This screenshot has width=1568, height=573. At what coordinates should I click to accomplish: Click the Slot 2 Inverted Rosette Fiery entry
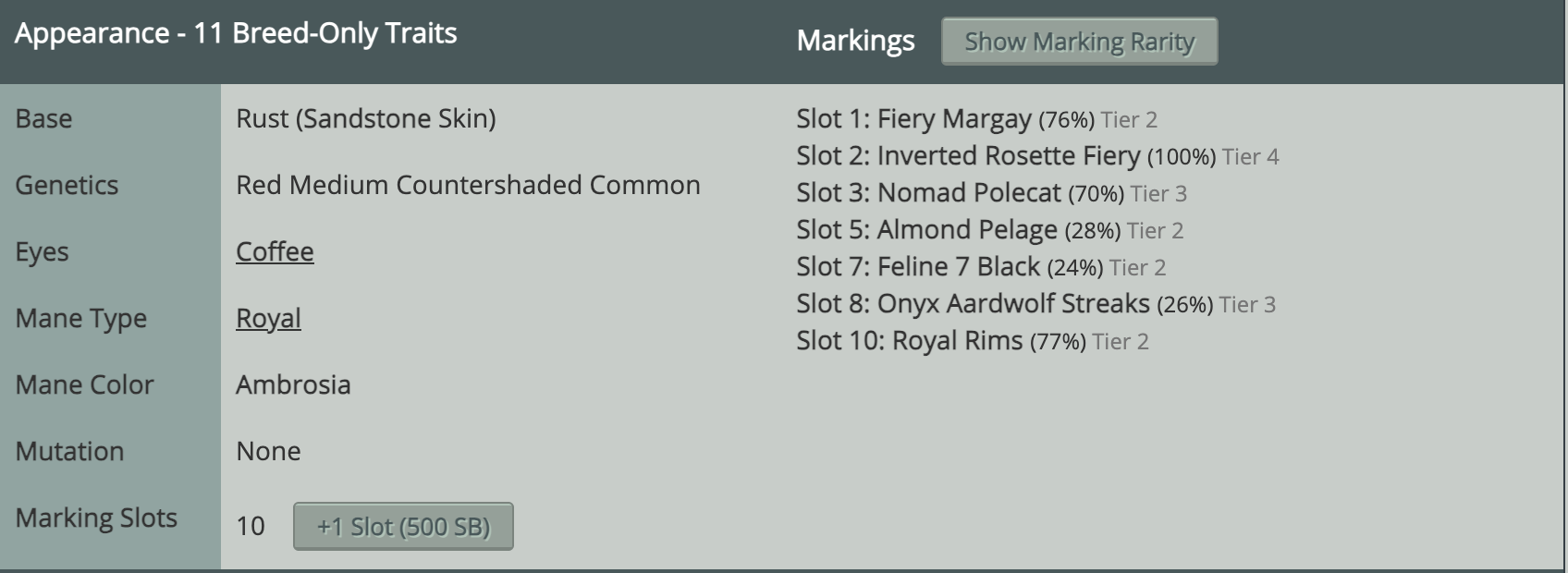(1008, 156)
